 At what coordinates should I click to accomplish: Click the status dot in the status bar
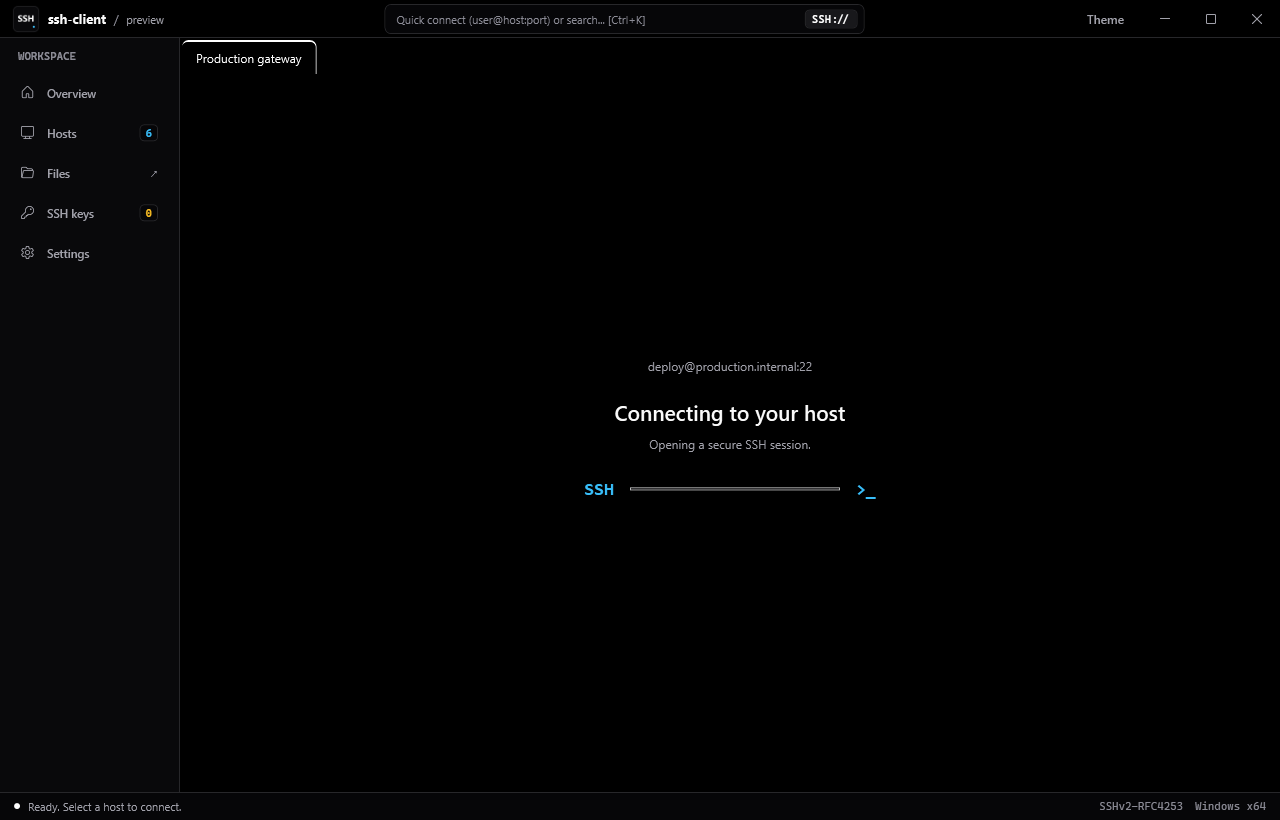17,806
